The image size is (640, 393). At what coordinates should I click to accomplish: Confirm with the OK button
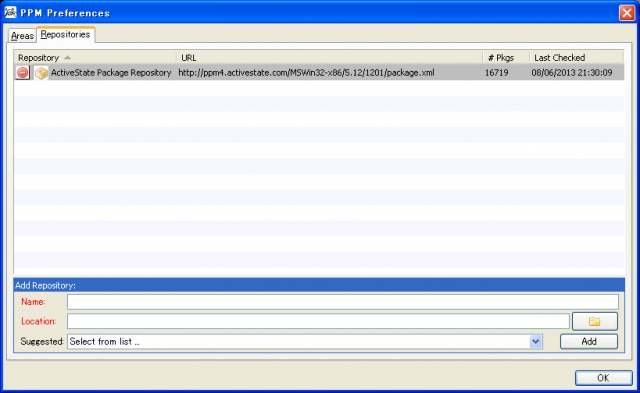click(603, 378)
